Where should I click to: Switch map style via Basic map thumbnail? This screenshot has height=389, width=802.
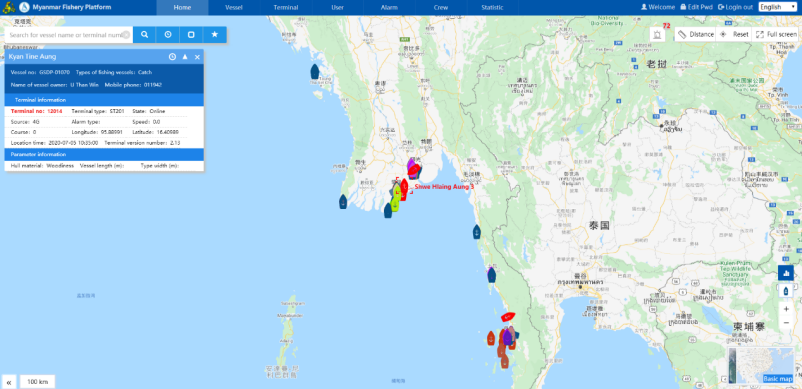(761, 365)
